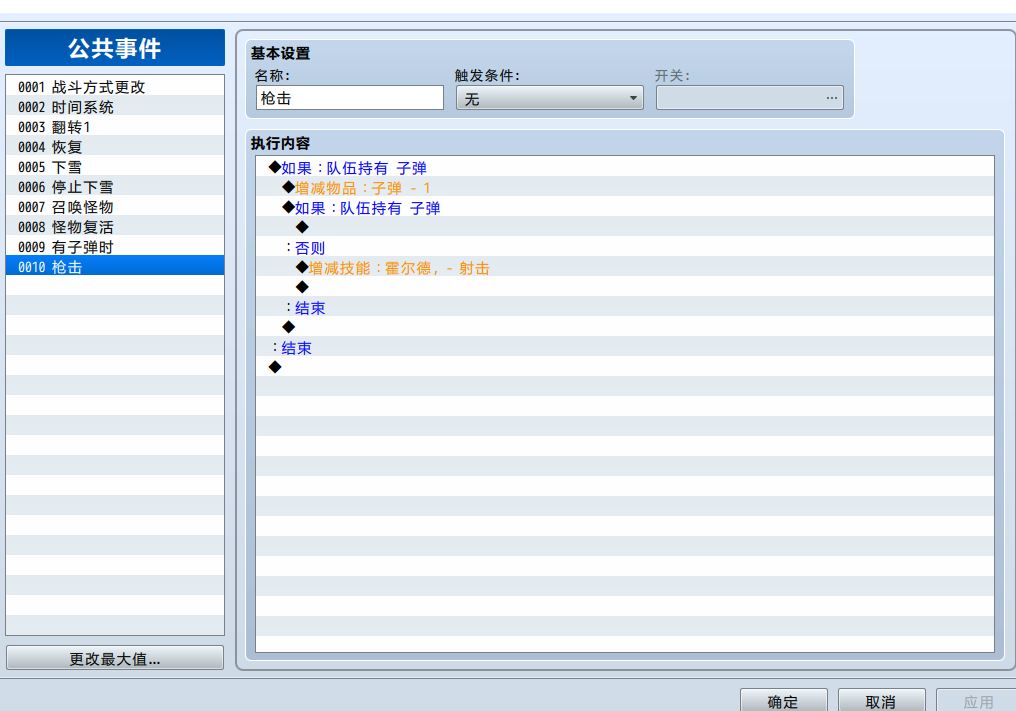Select common event 0004 恢复
Image resolution: width=1016 pixels, height=711 pixels.
115,146
